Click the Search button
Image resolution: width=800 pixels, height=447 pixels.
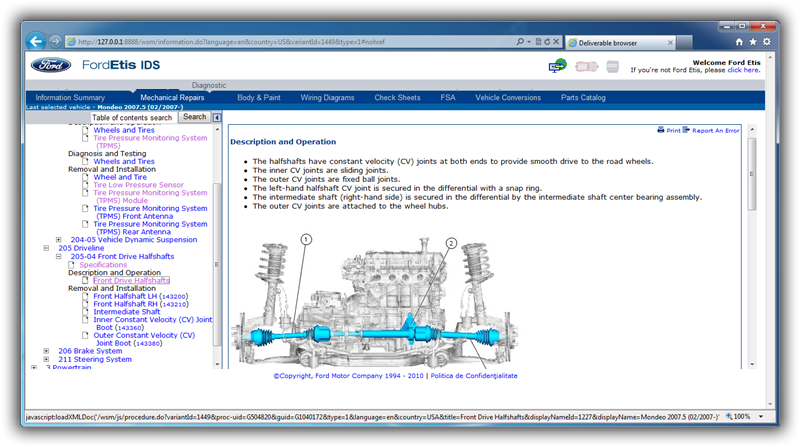[194, 117]
